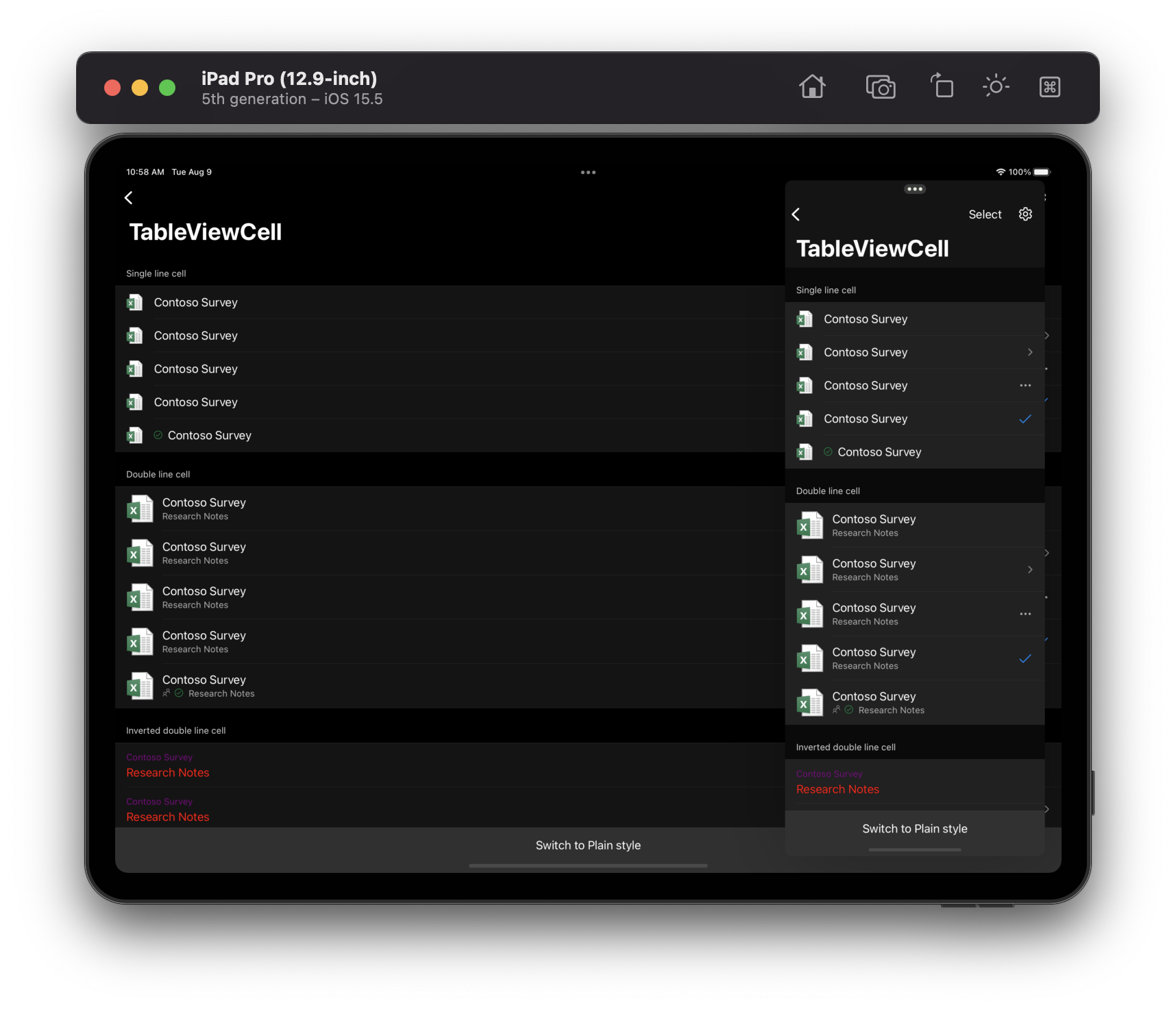Take a simulator screenshot
This screenshot has height=1014, width=1176.
(x=881, y=87)
